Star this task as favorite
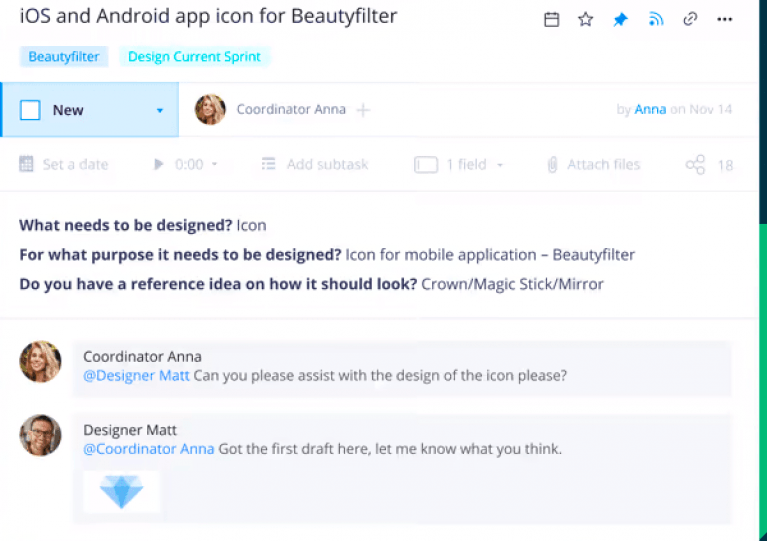 click(586, 19)
